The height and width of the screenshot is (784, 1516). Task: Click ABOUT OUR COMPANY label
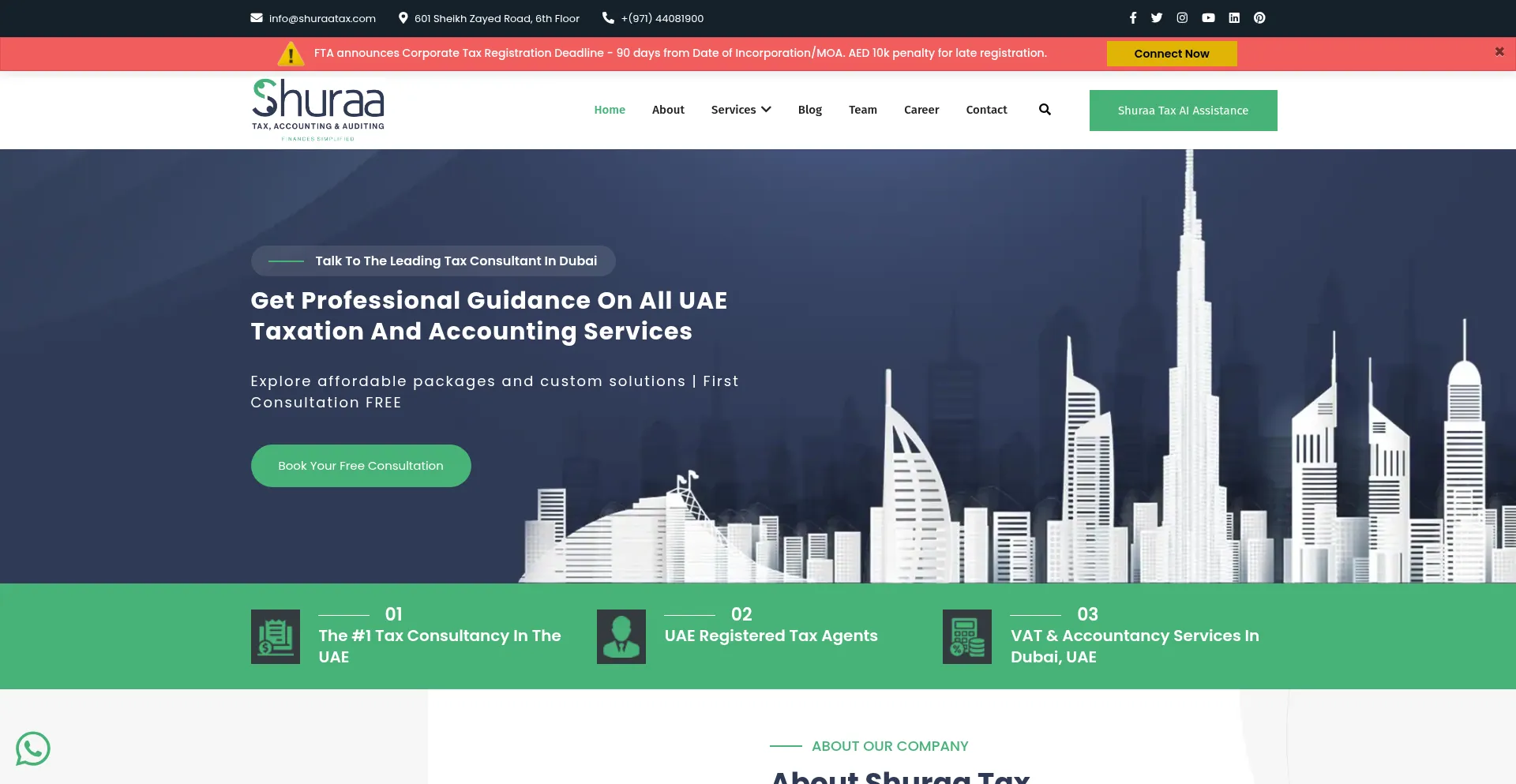(x=890, y=746)
